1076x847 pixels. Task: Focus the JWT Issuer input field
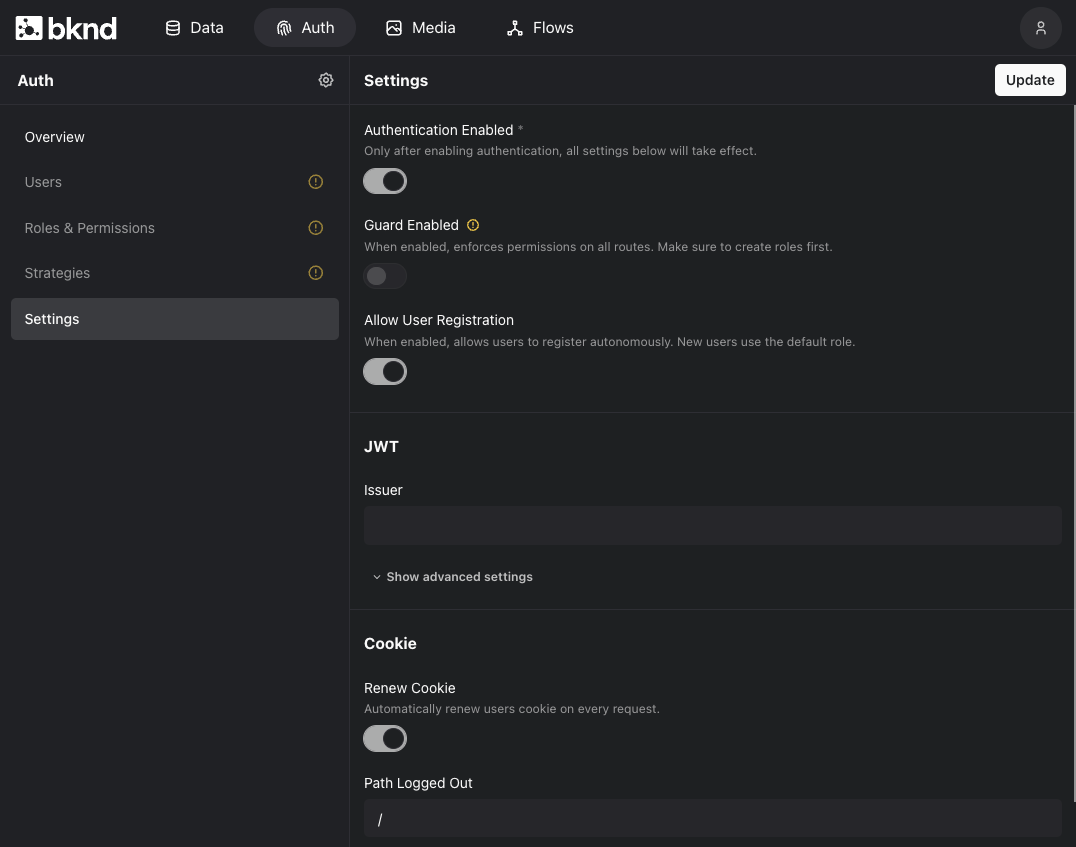point(712,526)
